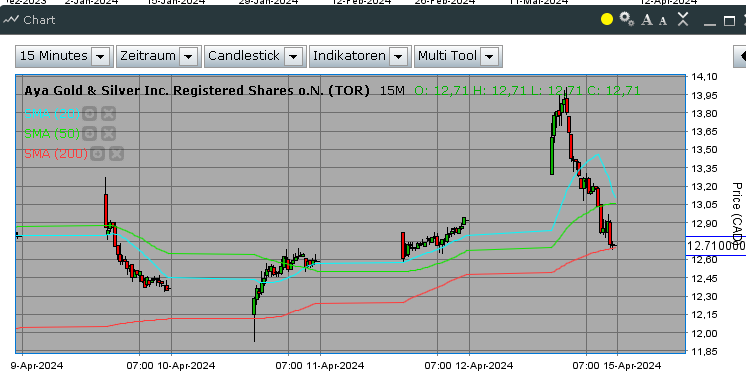Remove the SMA (20) indicator
Image resolution: width=746 pixels, height=374 pixels.
click(x=108, y=114)
